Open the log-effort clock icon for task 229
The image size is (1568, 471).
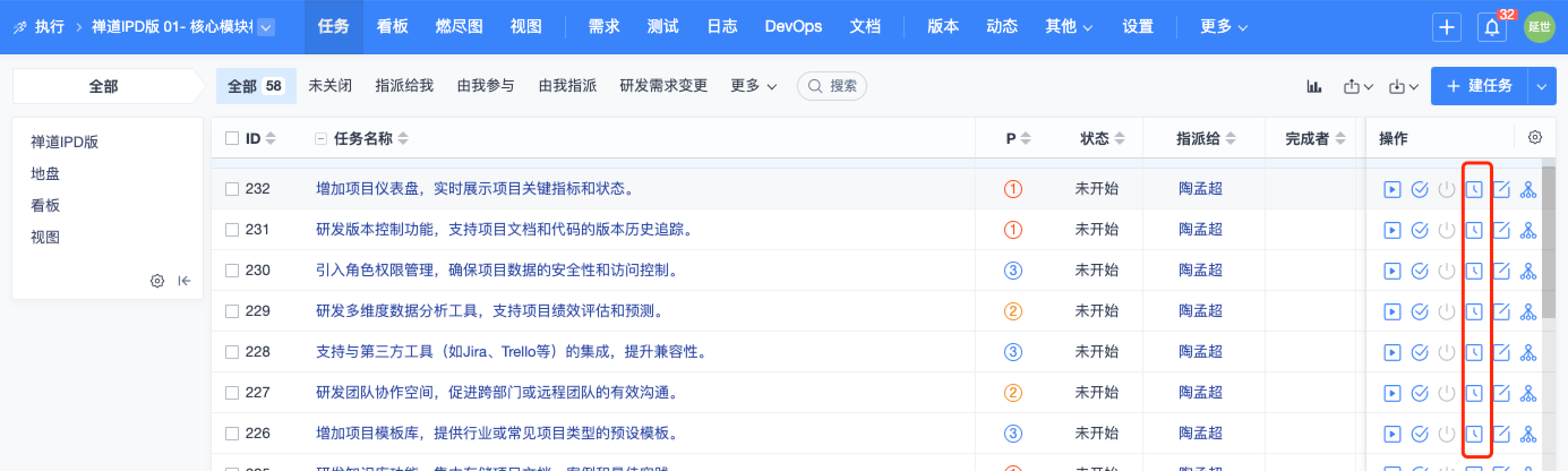pyautogui.click(x=1473, y=311)
